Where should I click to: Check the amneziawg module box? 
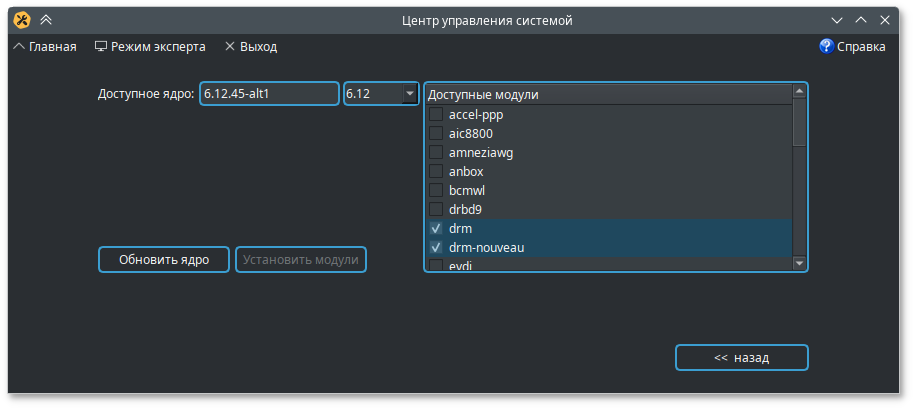pos(436,152)
